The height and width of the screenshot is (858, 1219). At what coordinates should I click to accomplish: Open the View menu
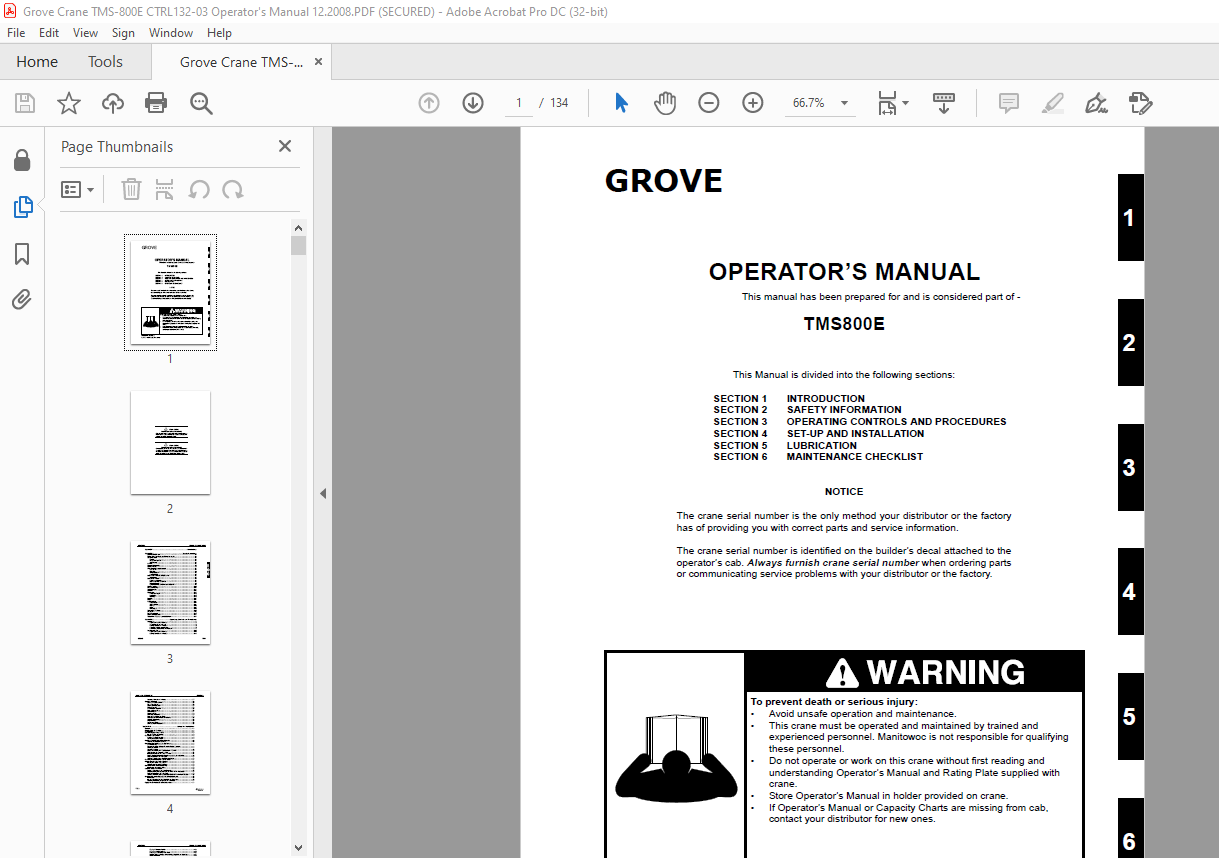[x=86, y=33]
